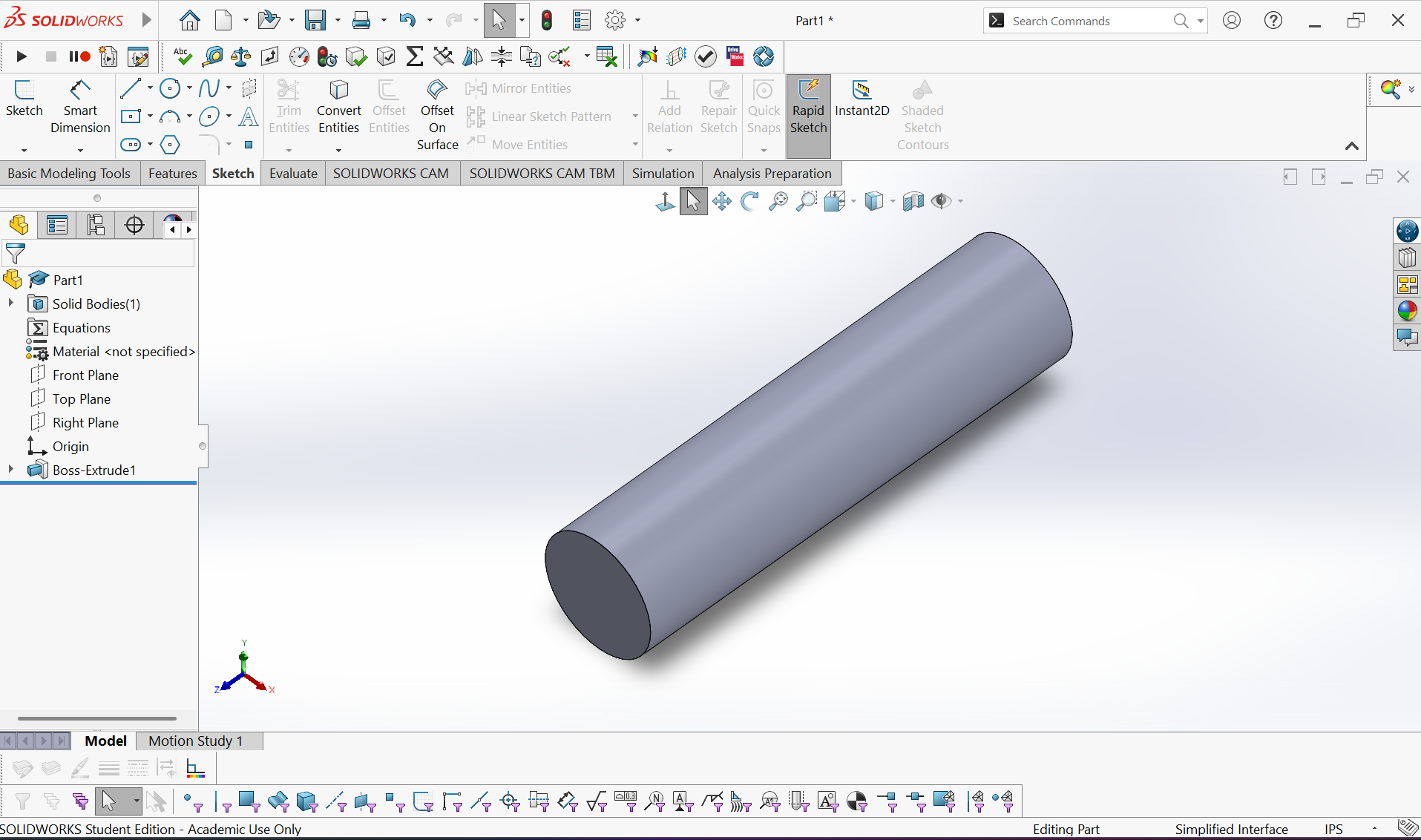Switch to Motion Study 1 tab
Image resolution: width=1421 pixels, height=840 pixels.
[x=196, y=741]
